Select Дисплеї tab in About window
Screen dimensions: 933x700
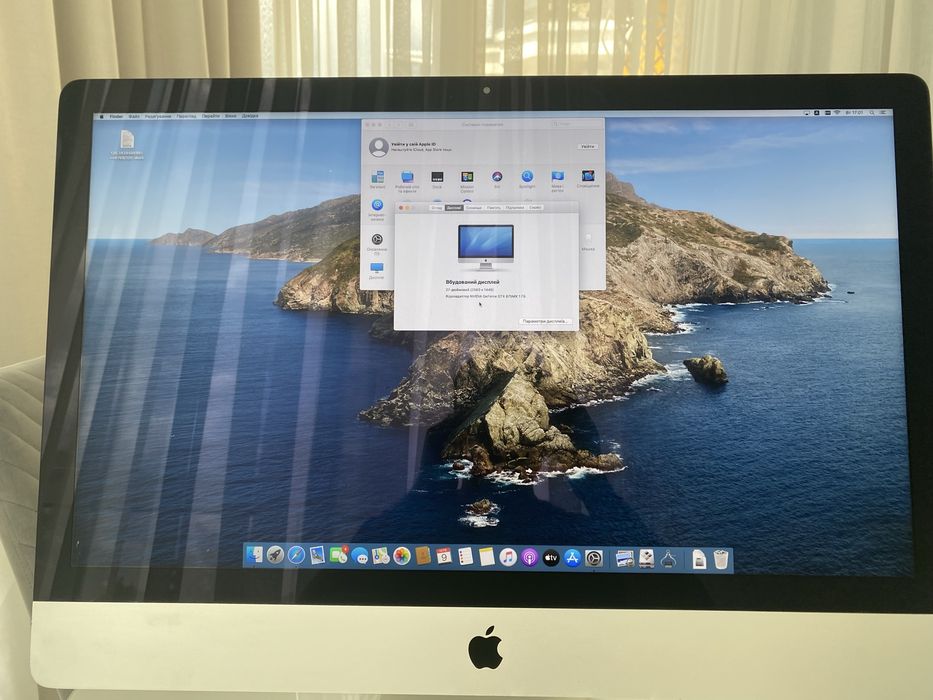(453, 208)
